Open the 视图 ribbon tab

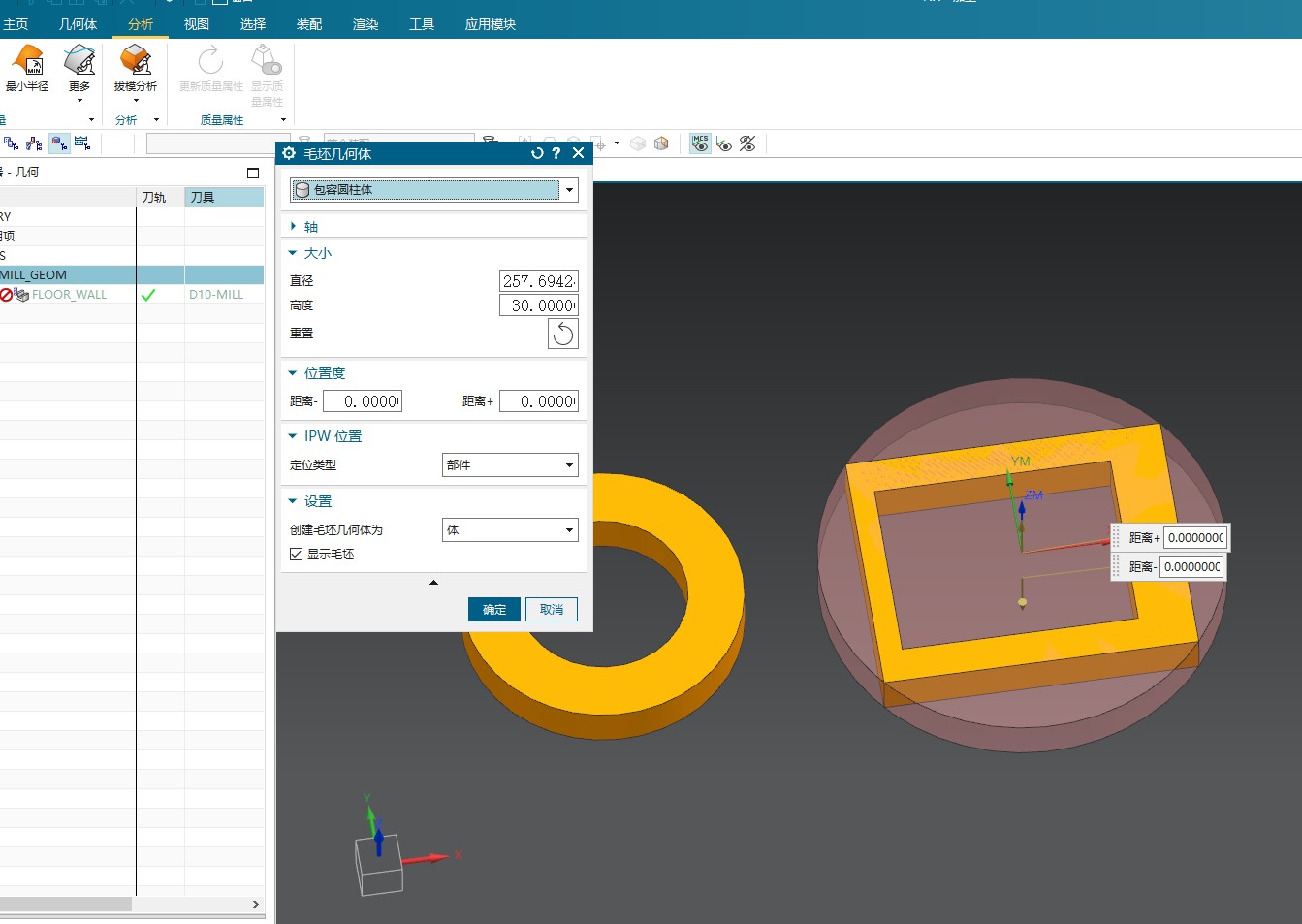(197, 24)
